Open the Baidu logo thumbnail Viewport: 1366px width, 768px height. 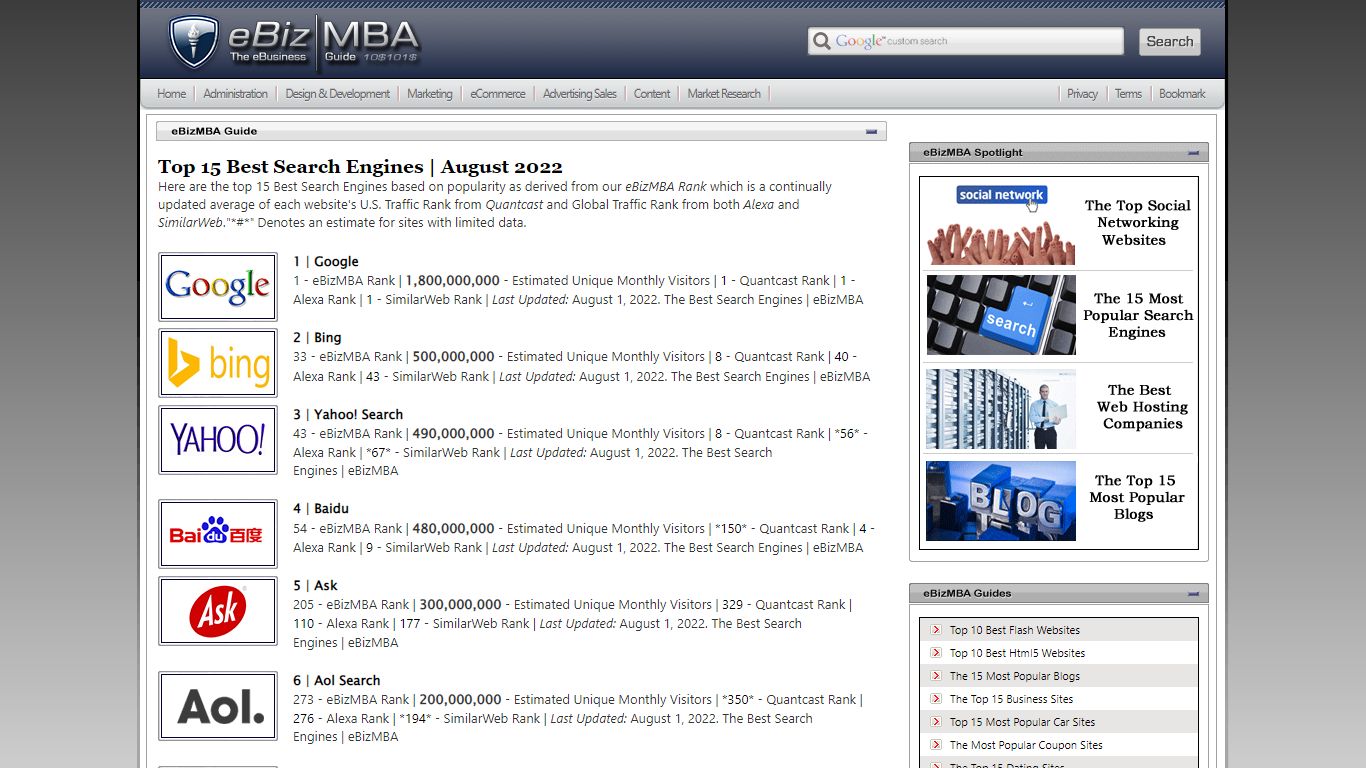click(x=218, y=534)
